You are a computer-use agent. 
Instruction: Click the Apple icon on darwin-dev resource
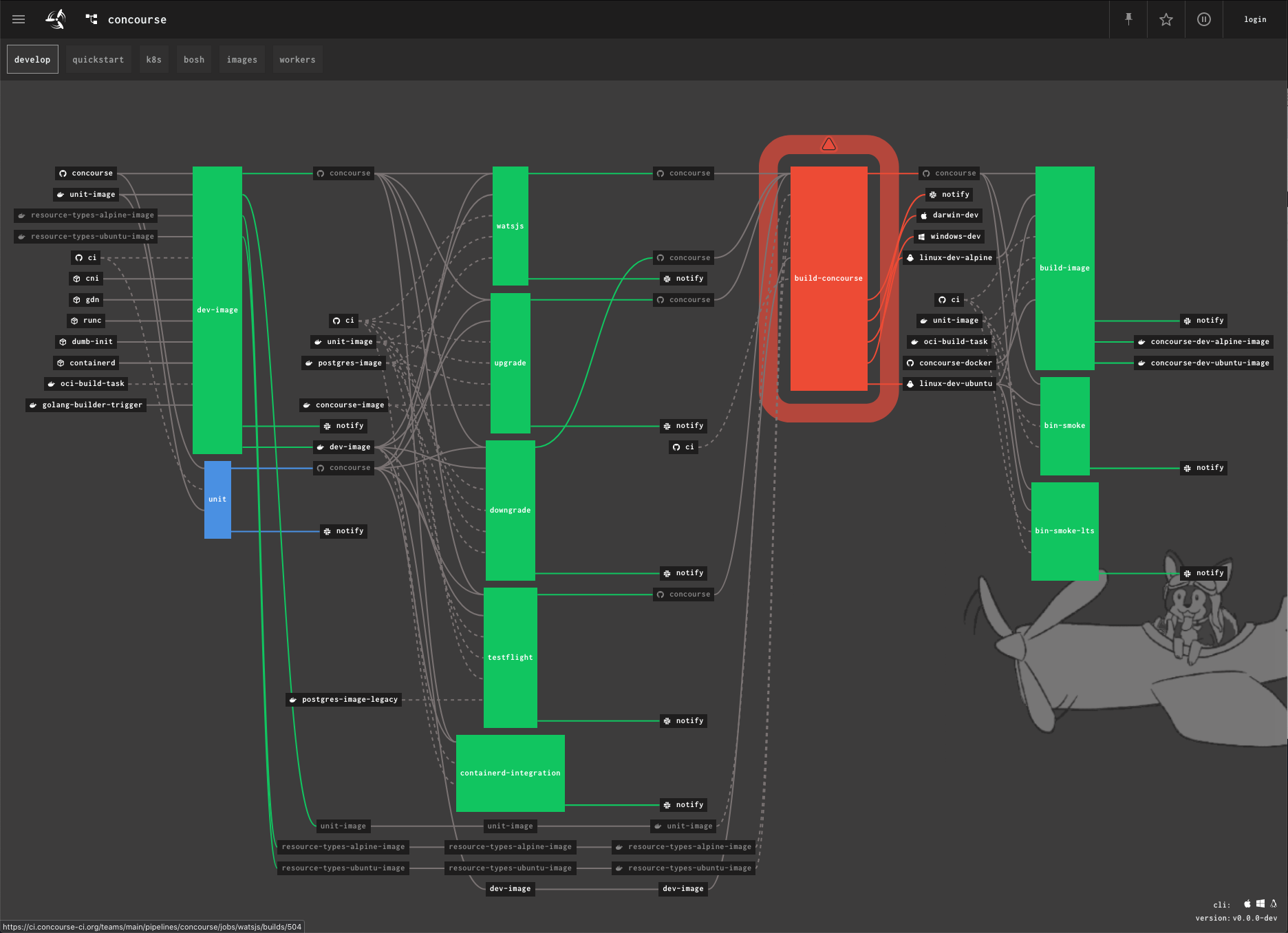pyautogui.click(x=923, y=215)
